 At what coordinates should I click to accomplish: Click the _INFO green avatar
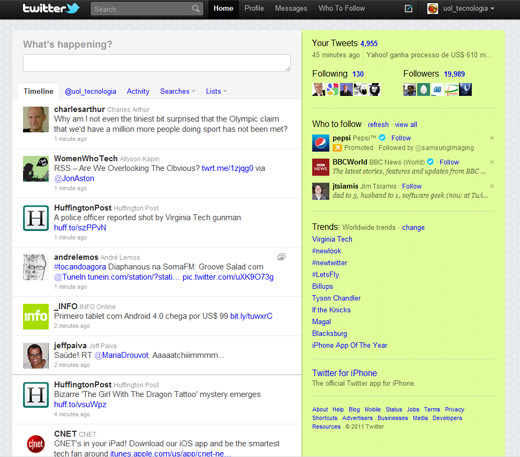[36, 316]
